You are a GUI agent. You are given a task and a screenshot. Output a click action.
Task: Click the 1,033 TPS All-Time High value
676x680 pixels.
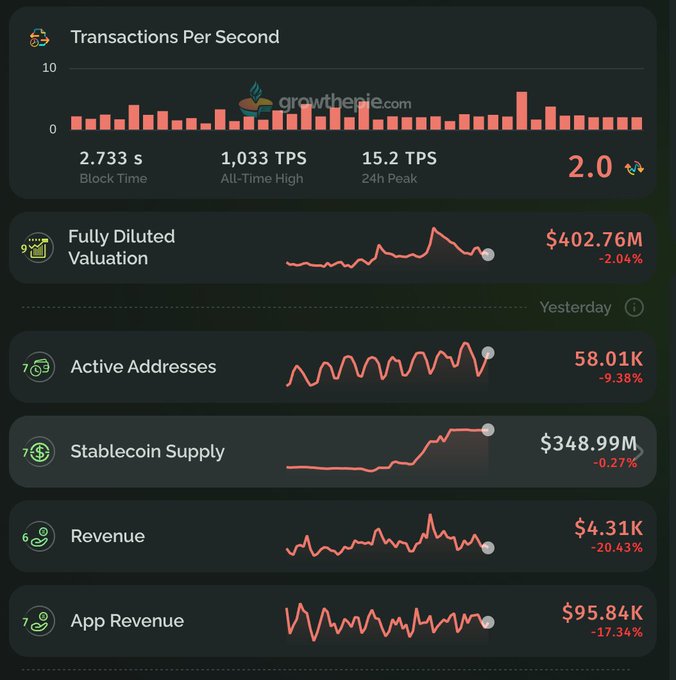[264, 158]
